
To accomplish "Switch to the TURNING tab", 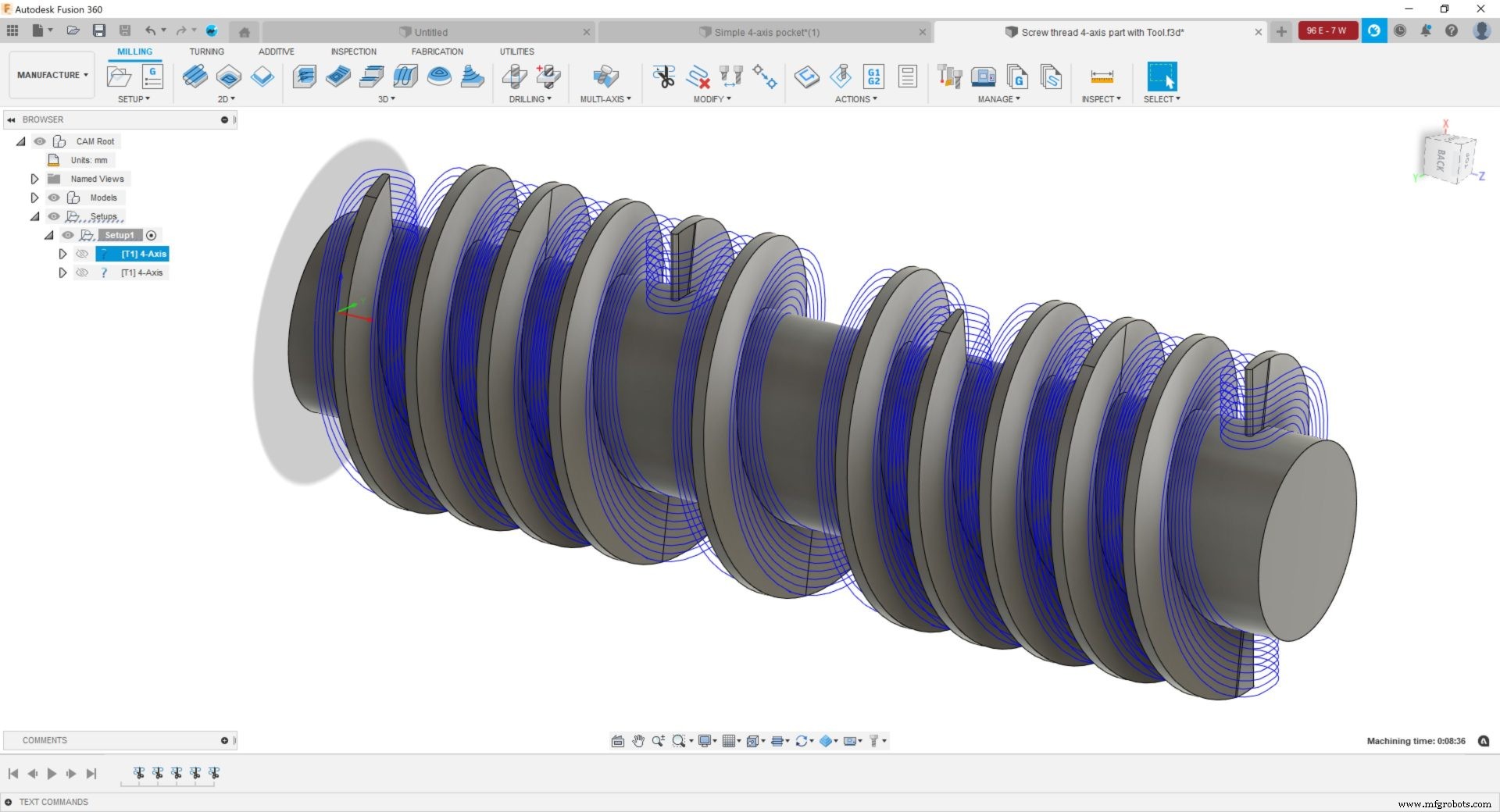I will tap(206, 51).
